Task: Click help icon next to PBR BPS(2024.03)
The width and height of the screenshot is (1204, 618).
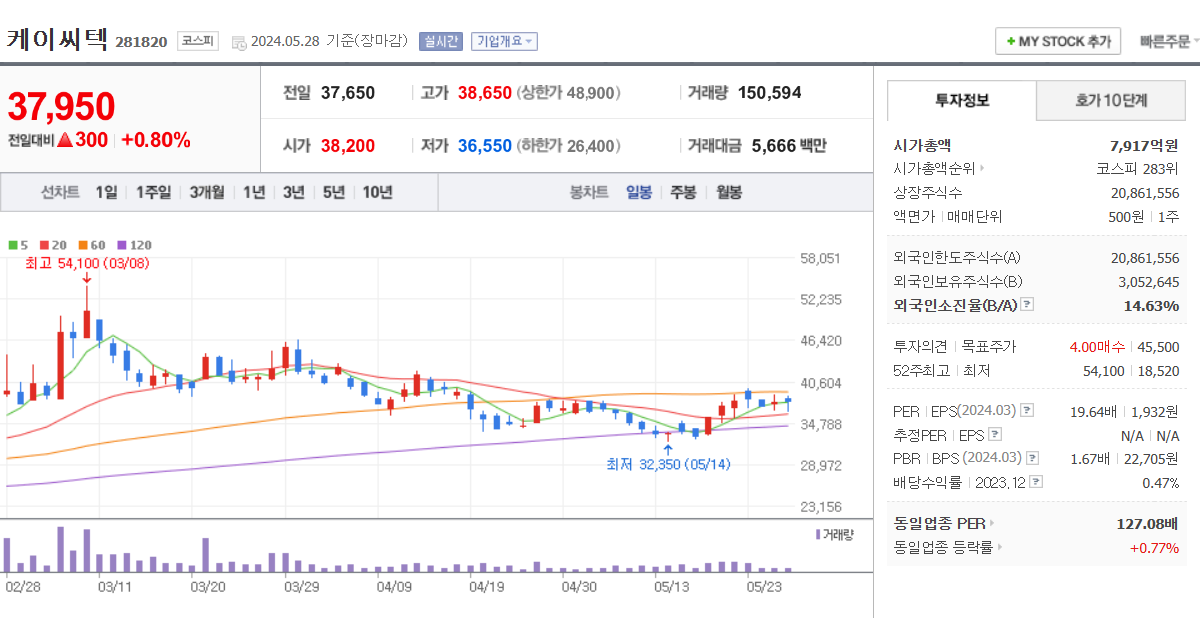Action: point(1032,458)
